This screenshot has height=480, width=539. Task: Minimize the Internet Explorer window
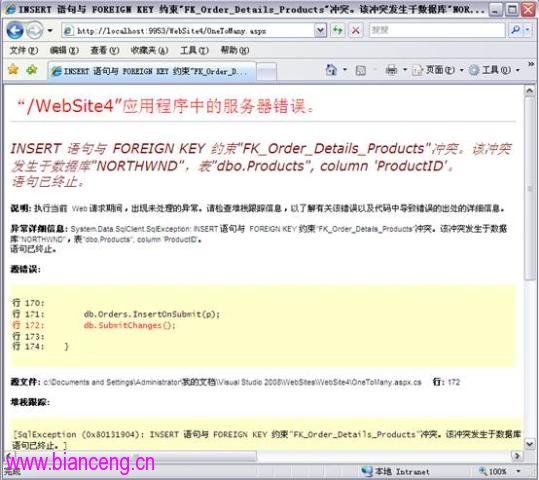(495, 10)
